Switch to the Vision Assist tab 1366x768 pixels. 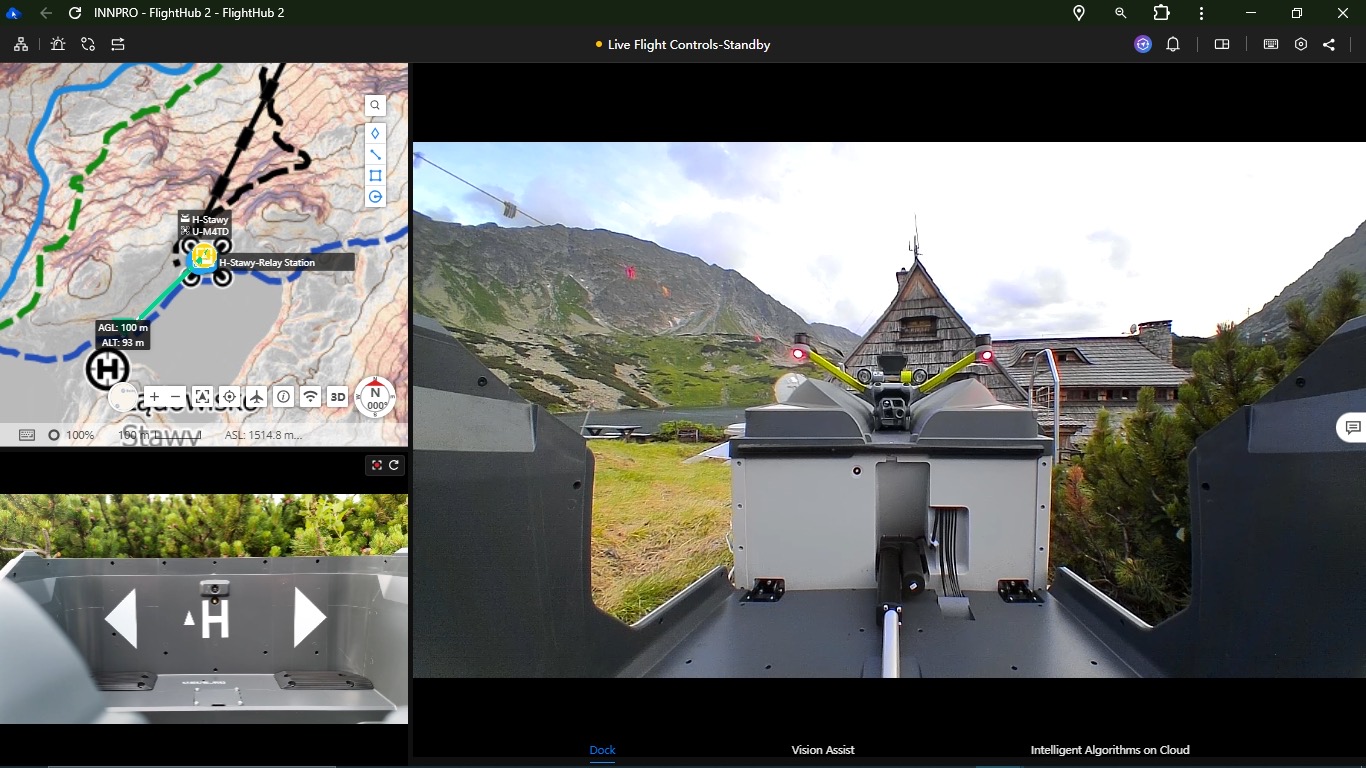(x=823, y=750)
